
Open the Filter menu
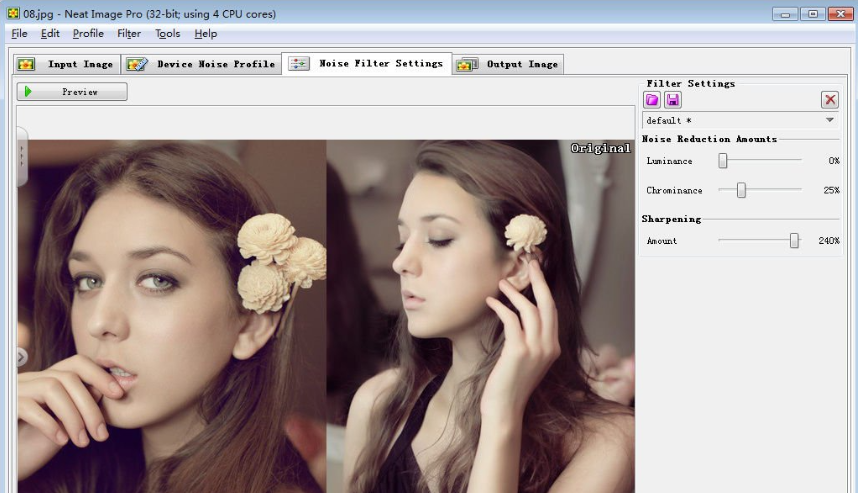[x=129, y=33]
